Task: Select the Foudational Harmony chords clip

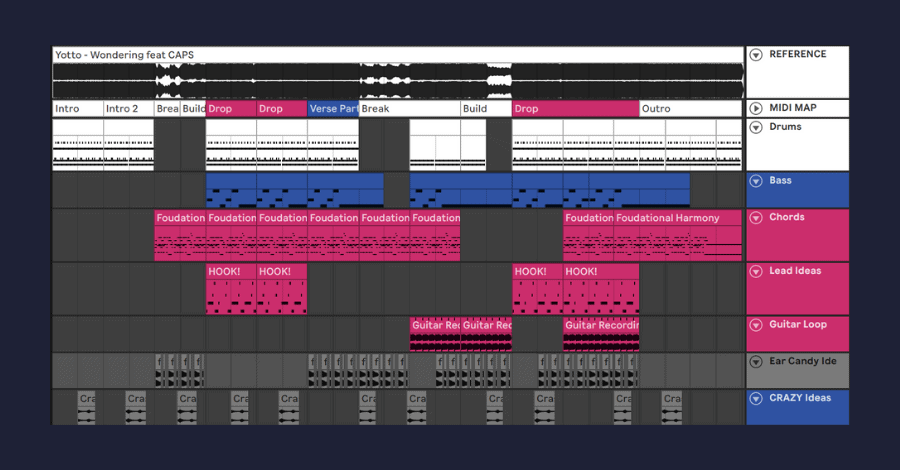Action: [678, 236]
